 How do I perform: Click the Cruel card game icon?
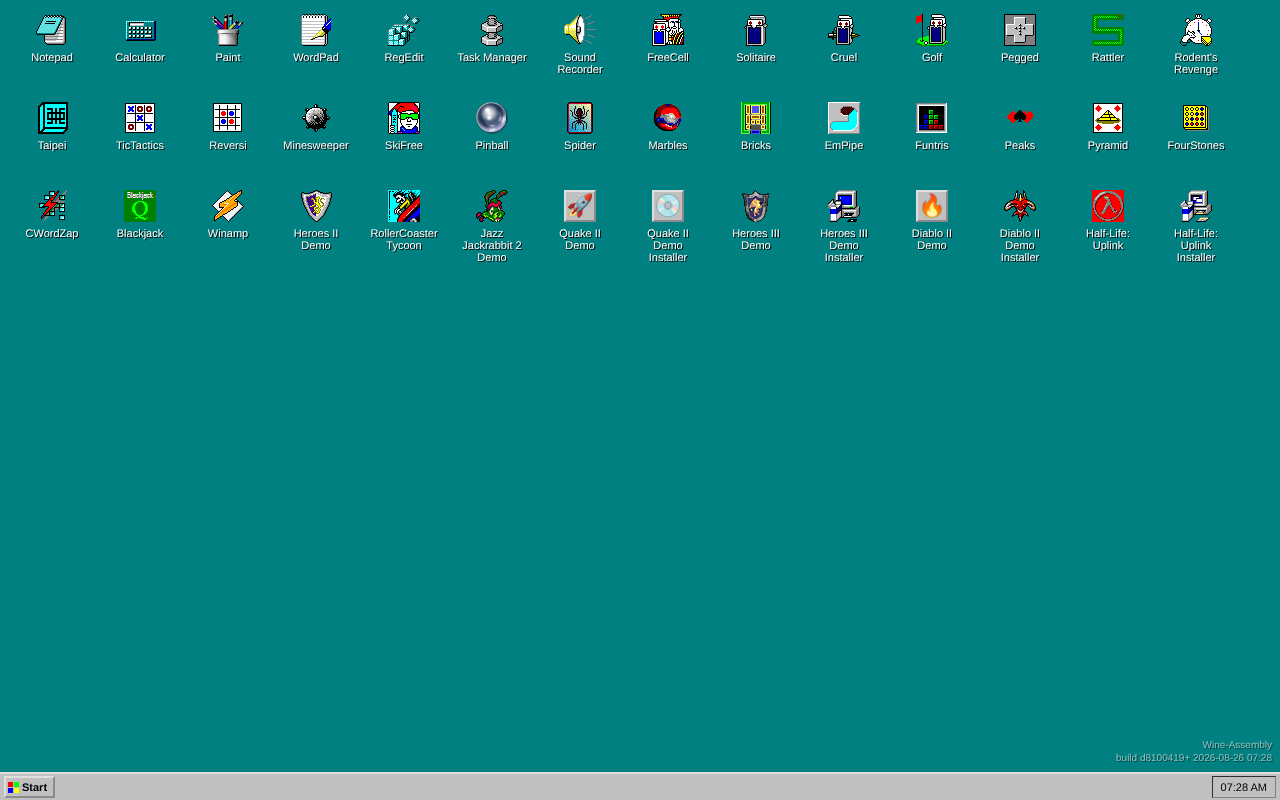844,30
